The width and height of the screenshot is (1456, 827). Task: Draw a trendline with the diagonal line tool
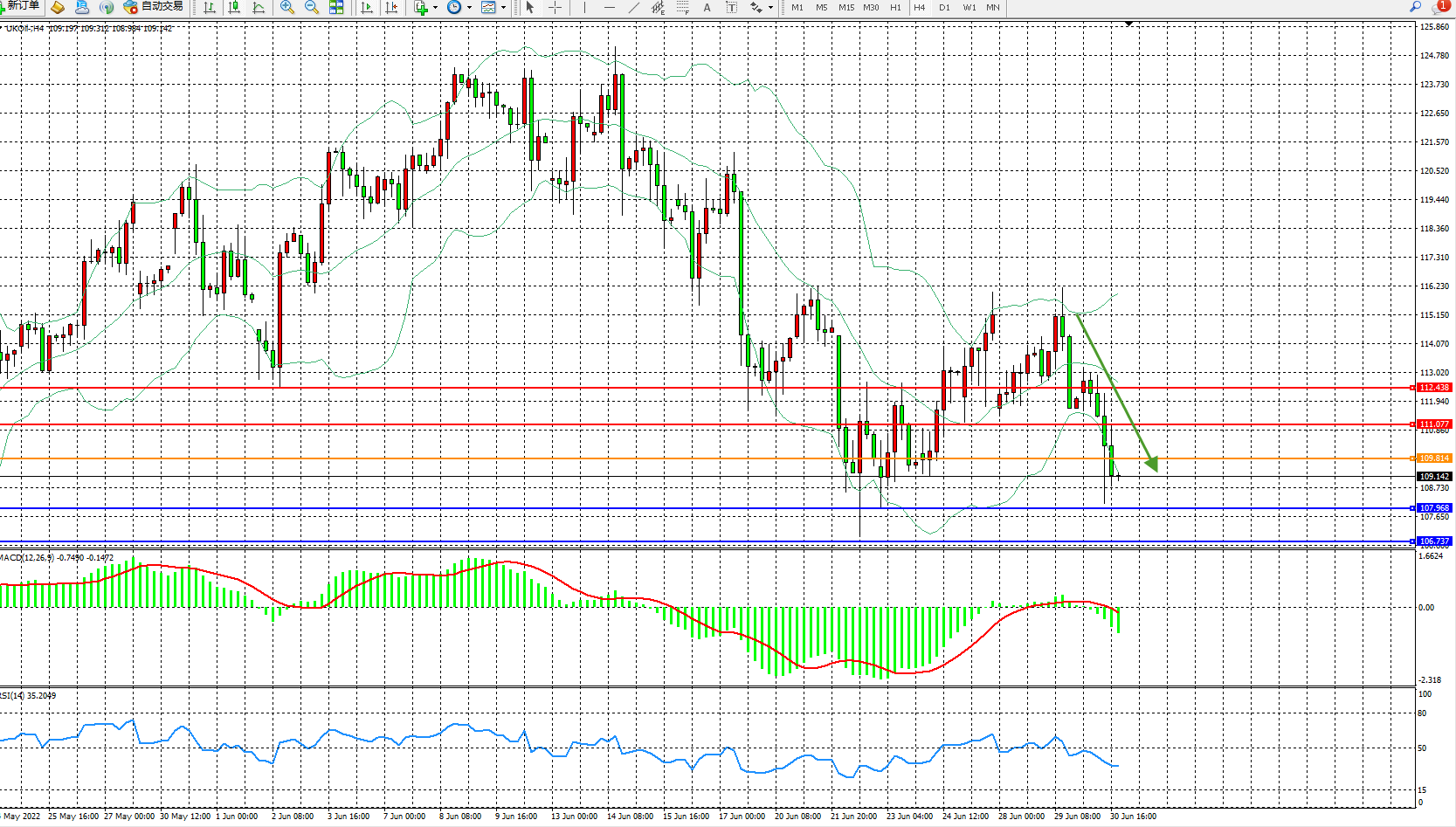(x=634, y=7)
